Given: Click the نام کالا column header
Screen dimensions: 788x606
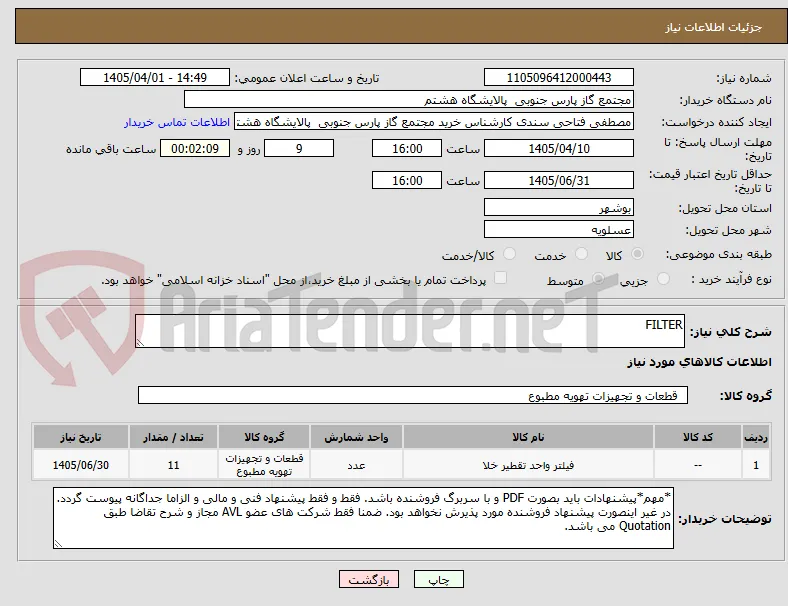Looking at the screenshot, I should 528,437.
